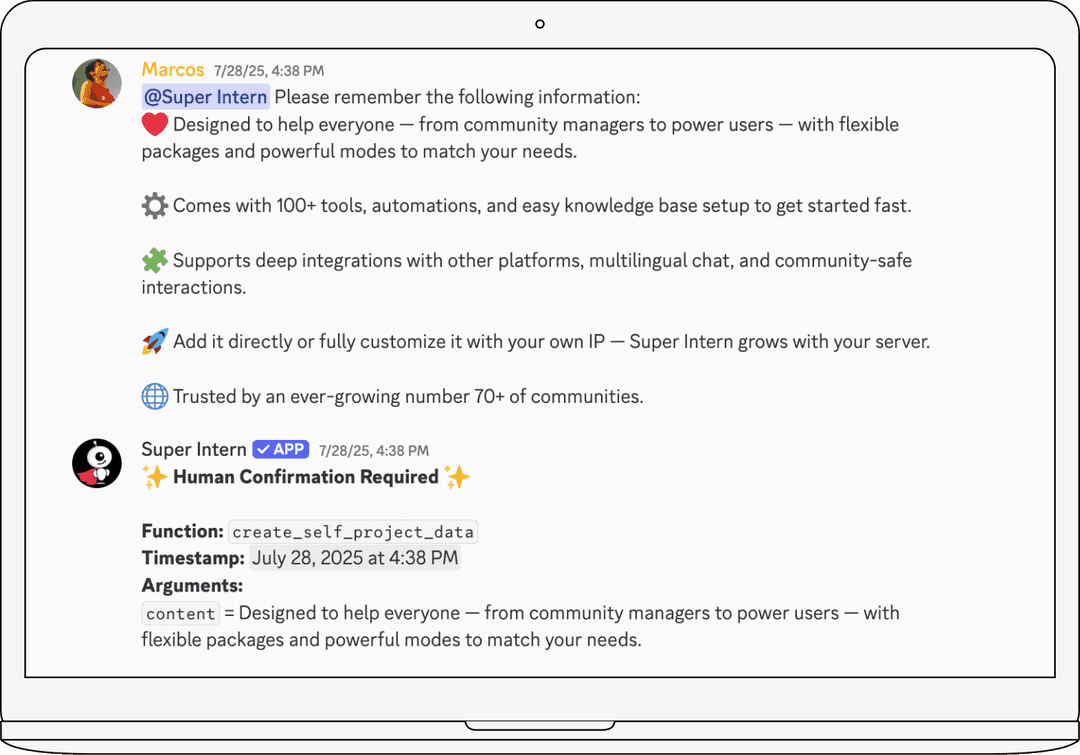Click the green puzzle piece emoji

pos(153,260)
